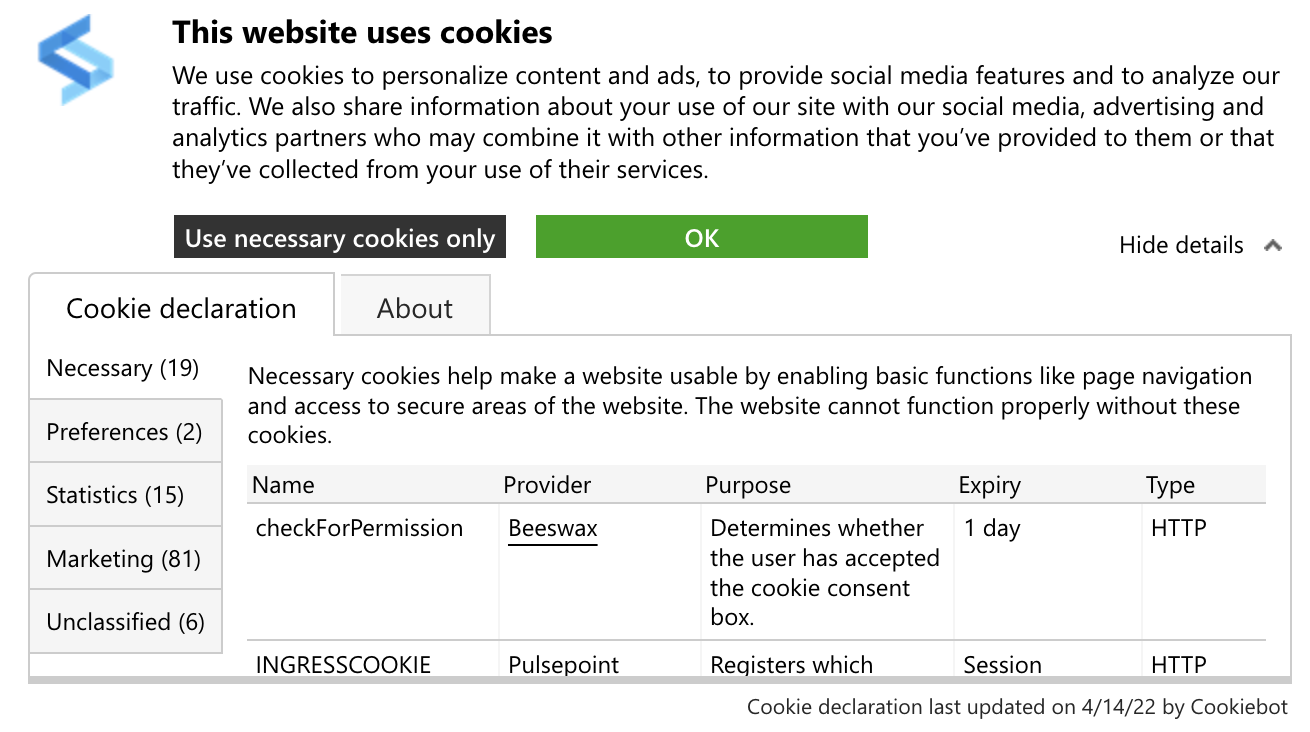Select the checkForPermission cookie row
Viewport: 1310px width, 732px height.
pyautogui.click(x=756, y=572)
